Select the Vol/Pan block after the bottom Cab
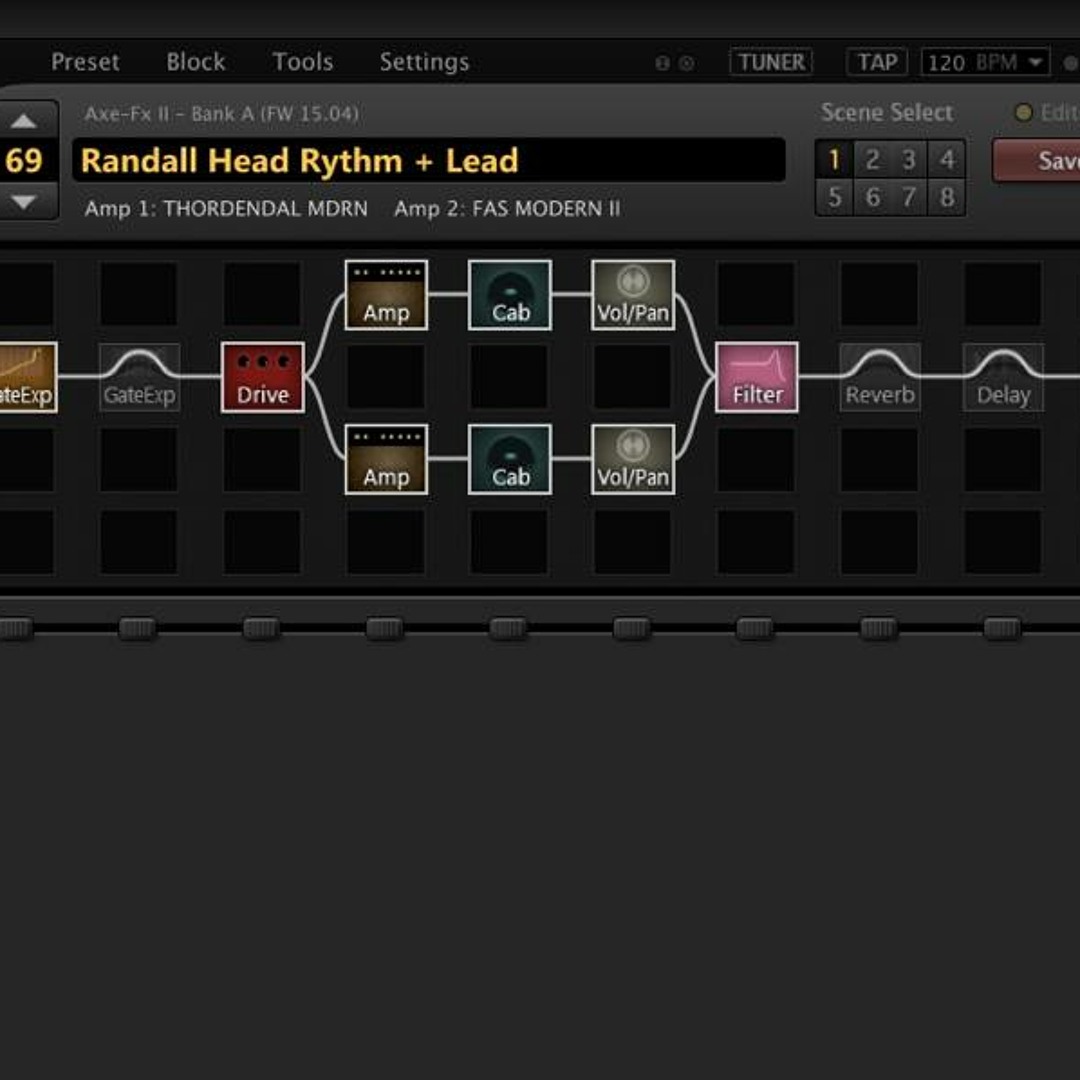1080x1080 pixels. (633, 459)
